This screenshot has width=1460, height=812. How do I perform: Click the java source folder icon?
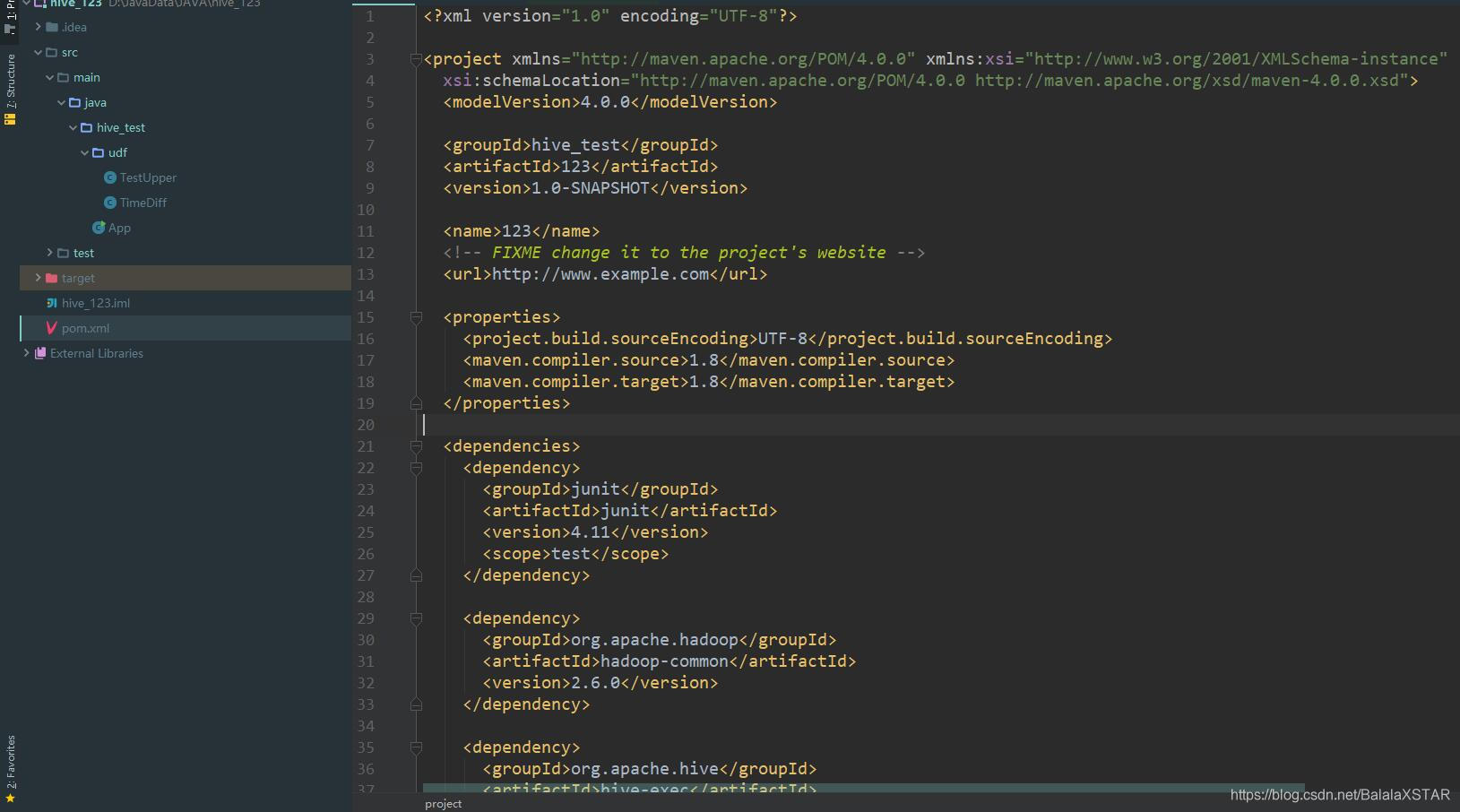(x=75, y=102)
